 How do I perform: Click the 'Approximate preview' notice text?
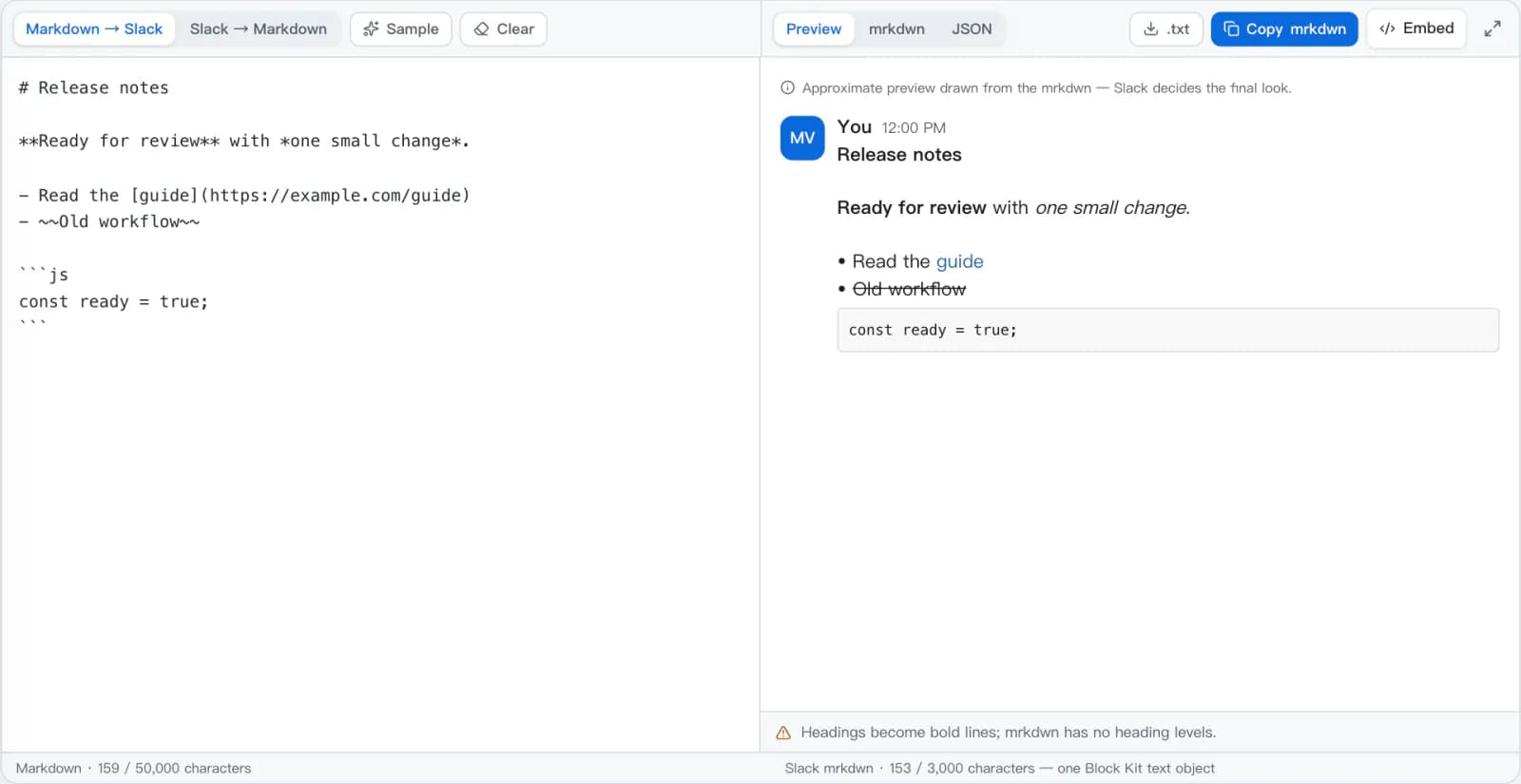coord(1047,87)
